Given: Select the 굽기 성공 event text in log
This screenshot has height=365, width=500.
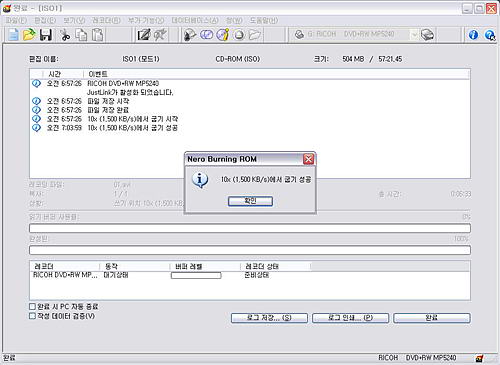Looking at the screenshot, I should click(133, 128).
